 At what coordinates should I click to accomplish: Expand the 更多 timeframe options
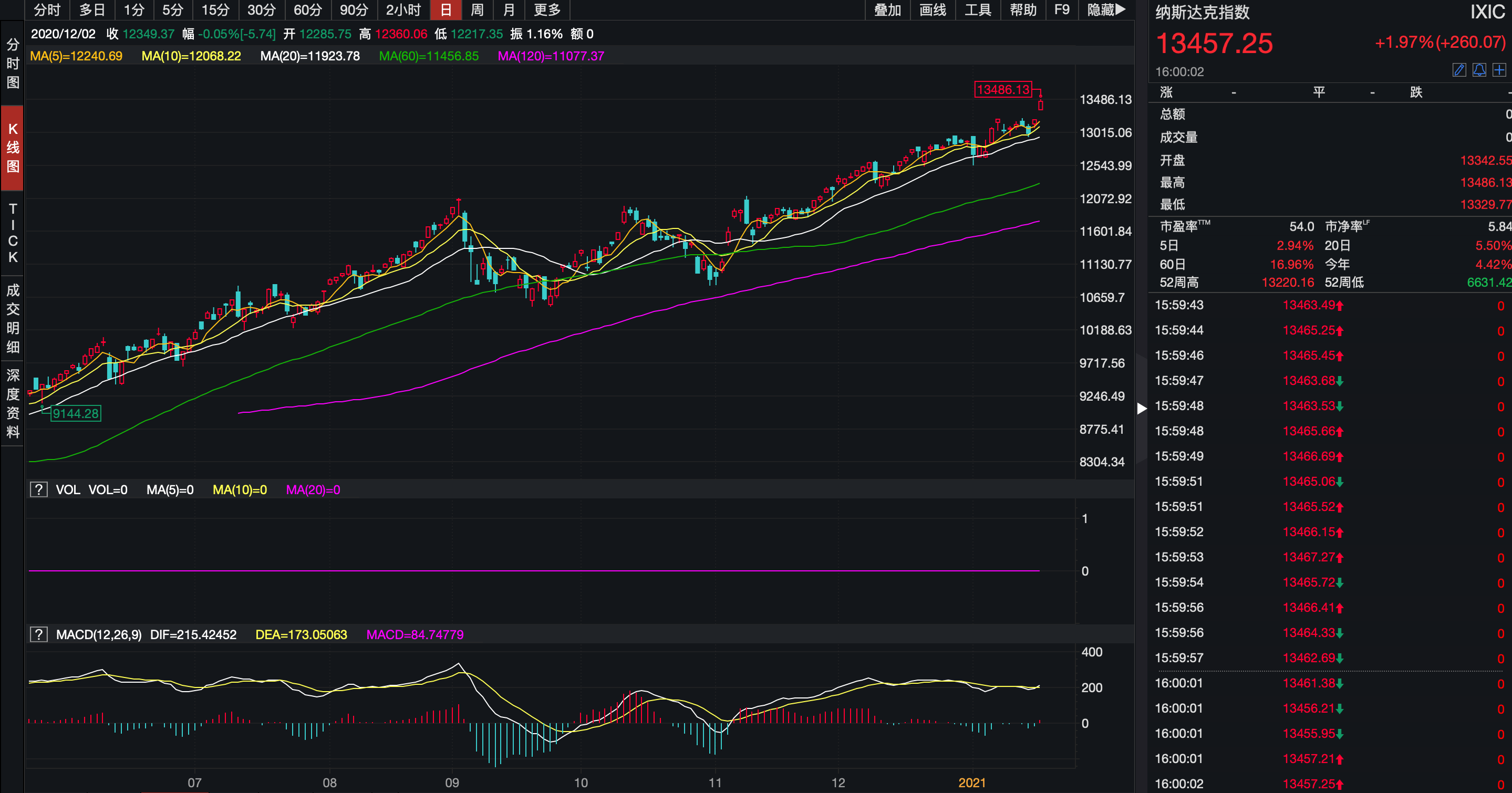click(547, 10)
